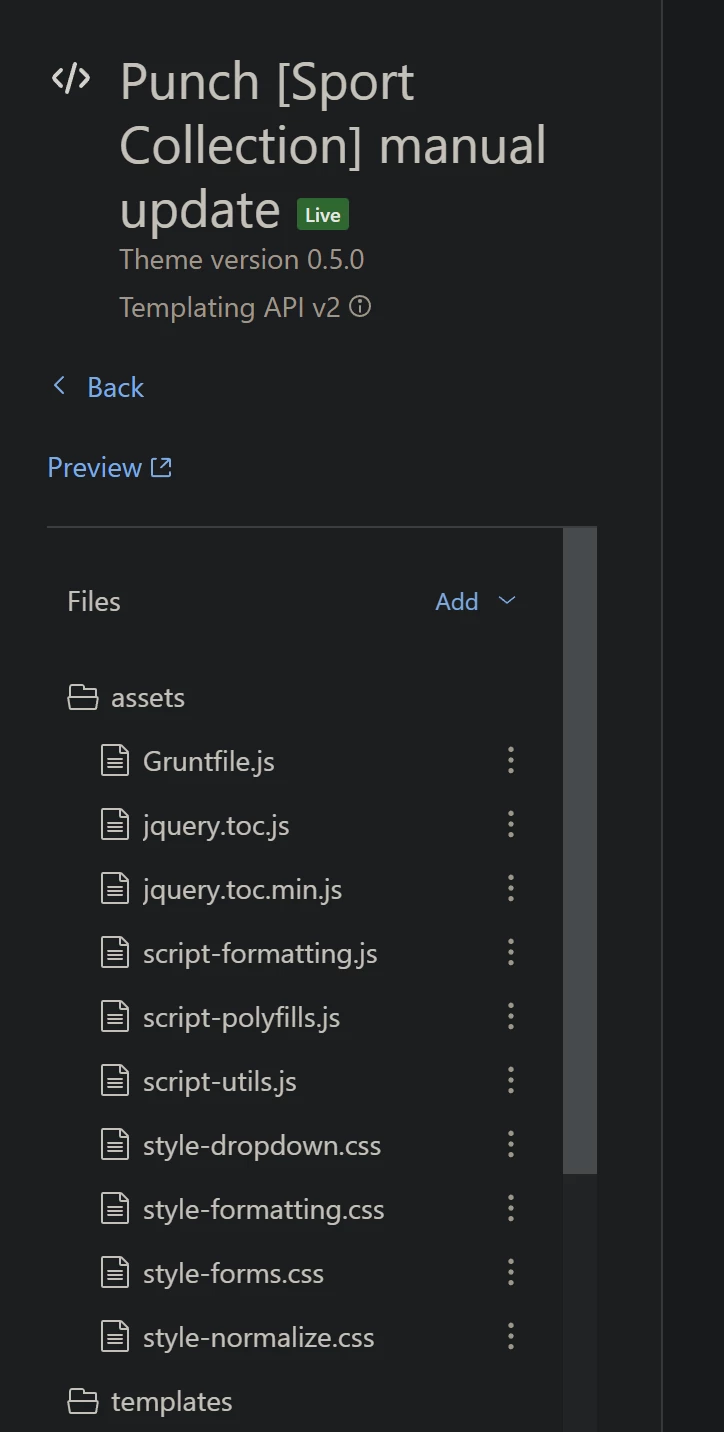Image resolution: width=724 pixels, height=1432 pixels.
Task: Open the Preview link
Action: [x=95, y=467]
